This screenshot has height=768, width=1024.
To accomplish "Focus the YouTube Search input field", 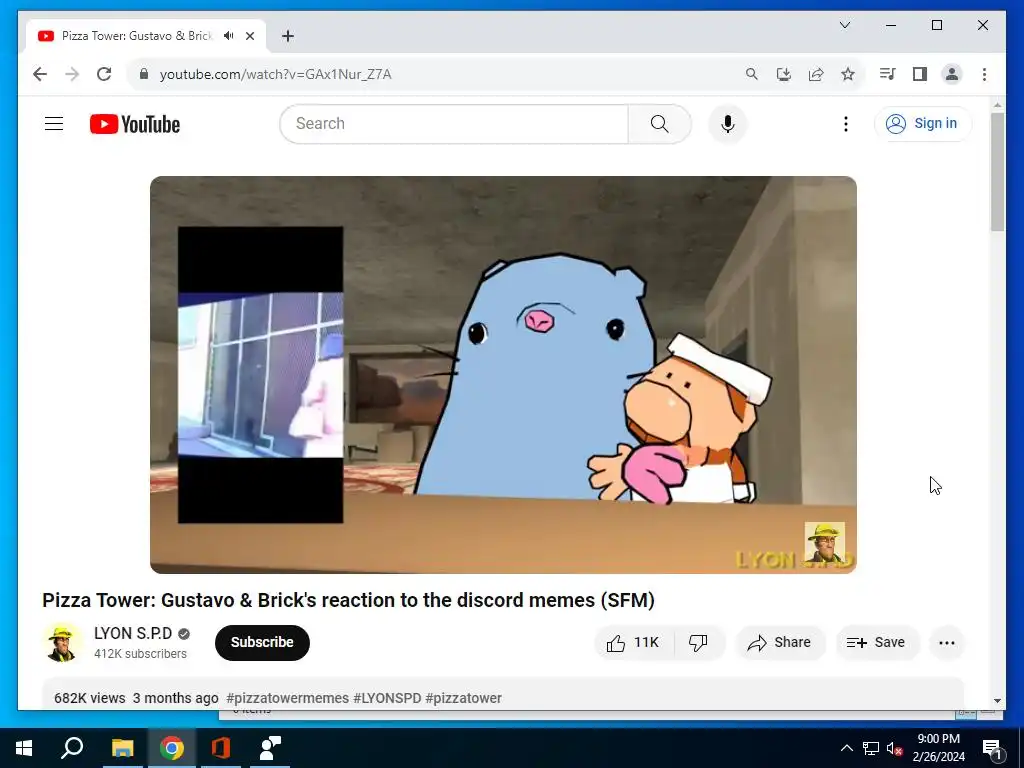I will pyautogui.click(x=455, y=123).
